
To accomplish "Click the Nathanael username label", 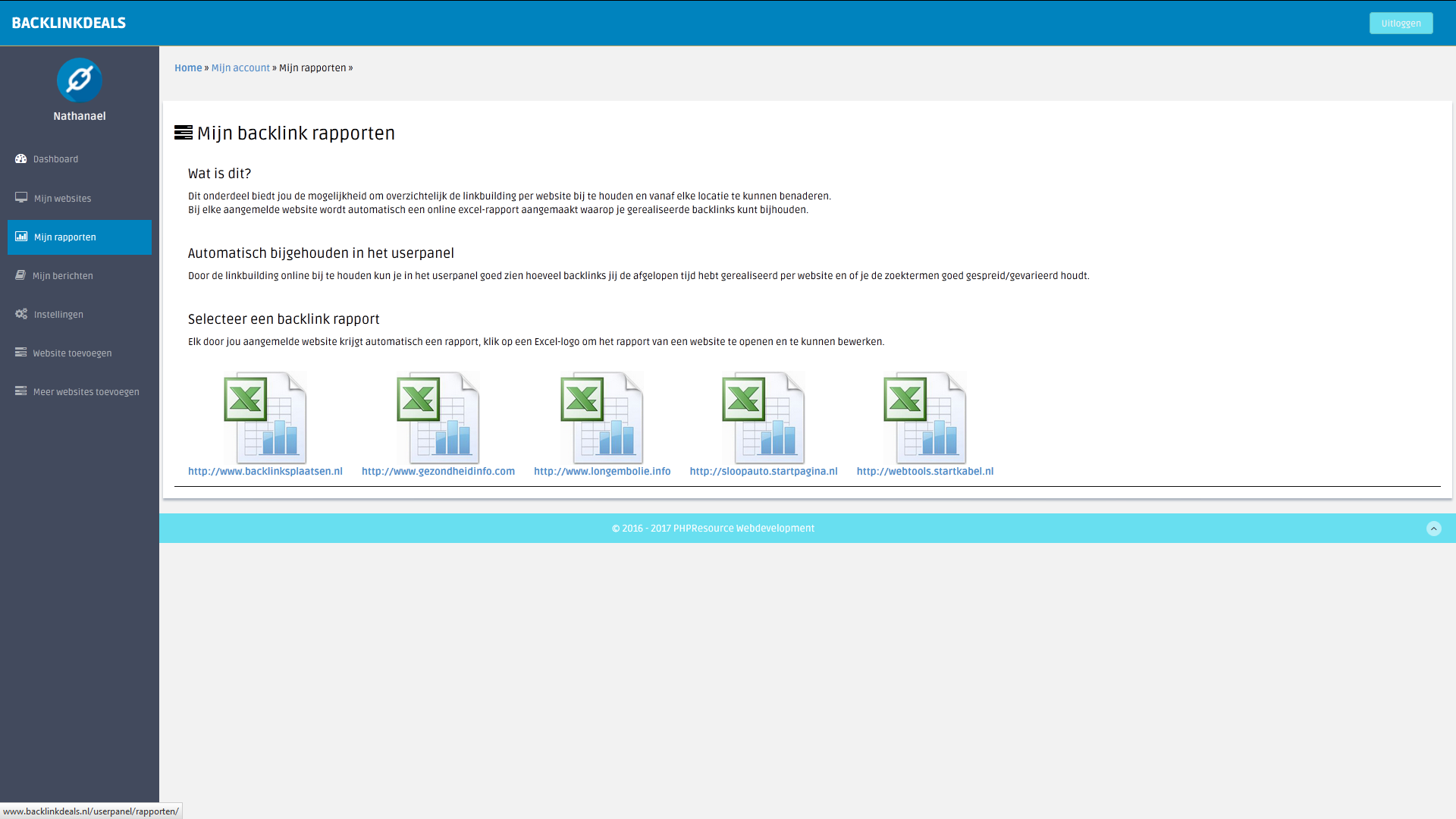I will coord(80,116).
